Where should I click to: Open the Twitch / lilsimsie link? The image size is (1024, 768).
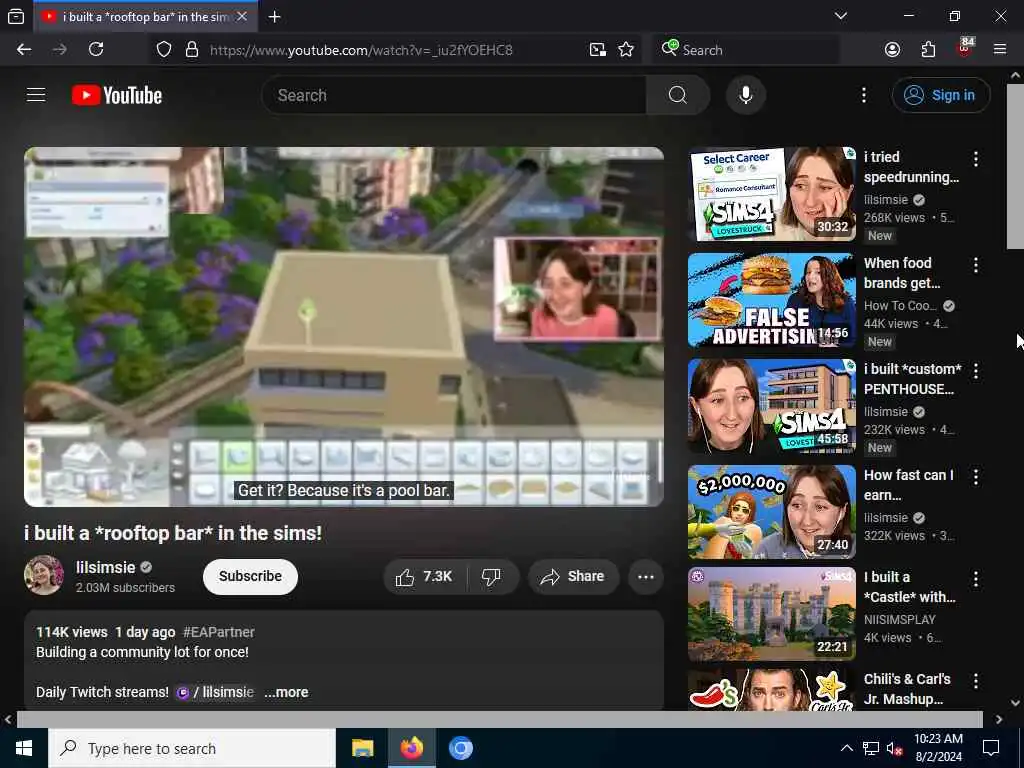[215, 692]
